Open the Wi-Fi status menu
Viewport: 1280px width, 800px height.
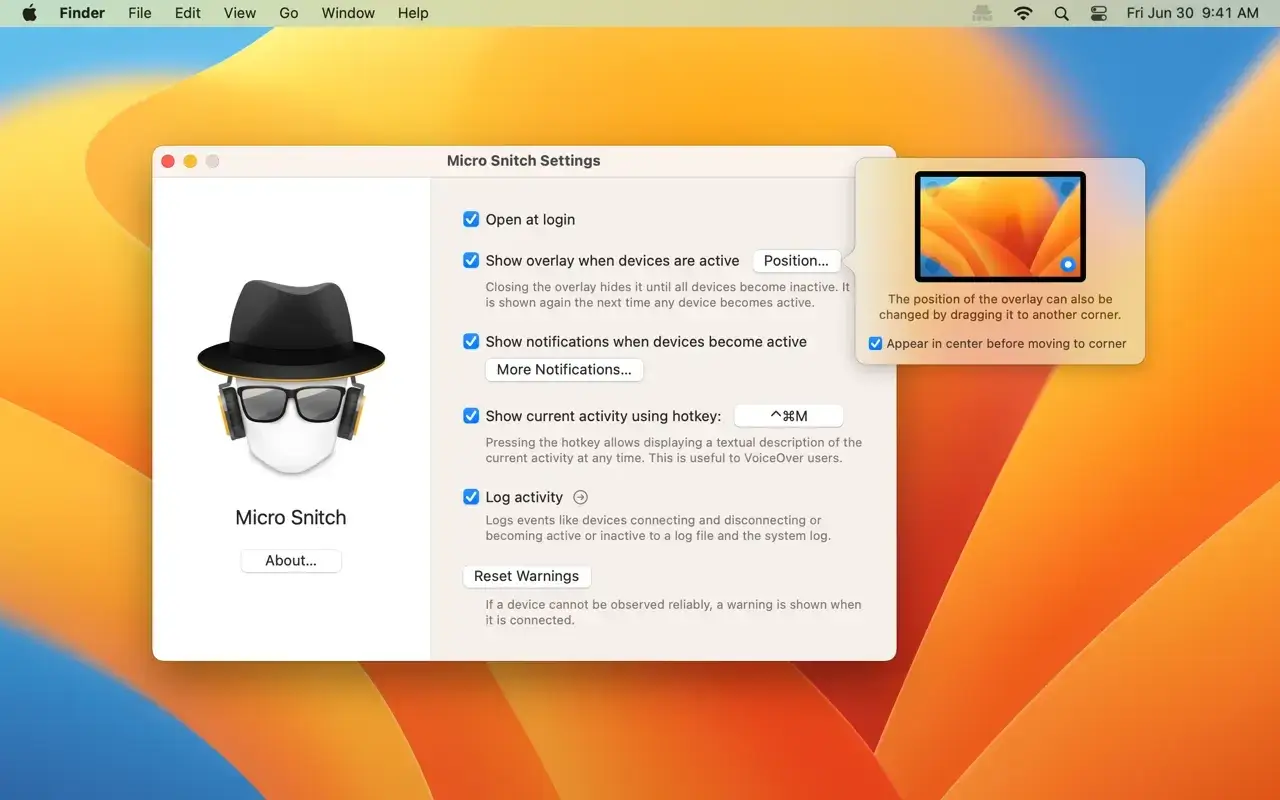pos(1022,13)
